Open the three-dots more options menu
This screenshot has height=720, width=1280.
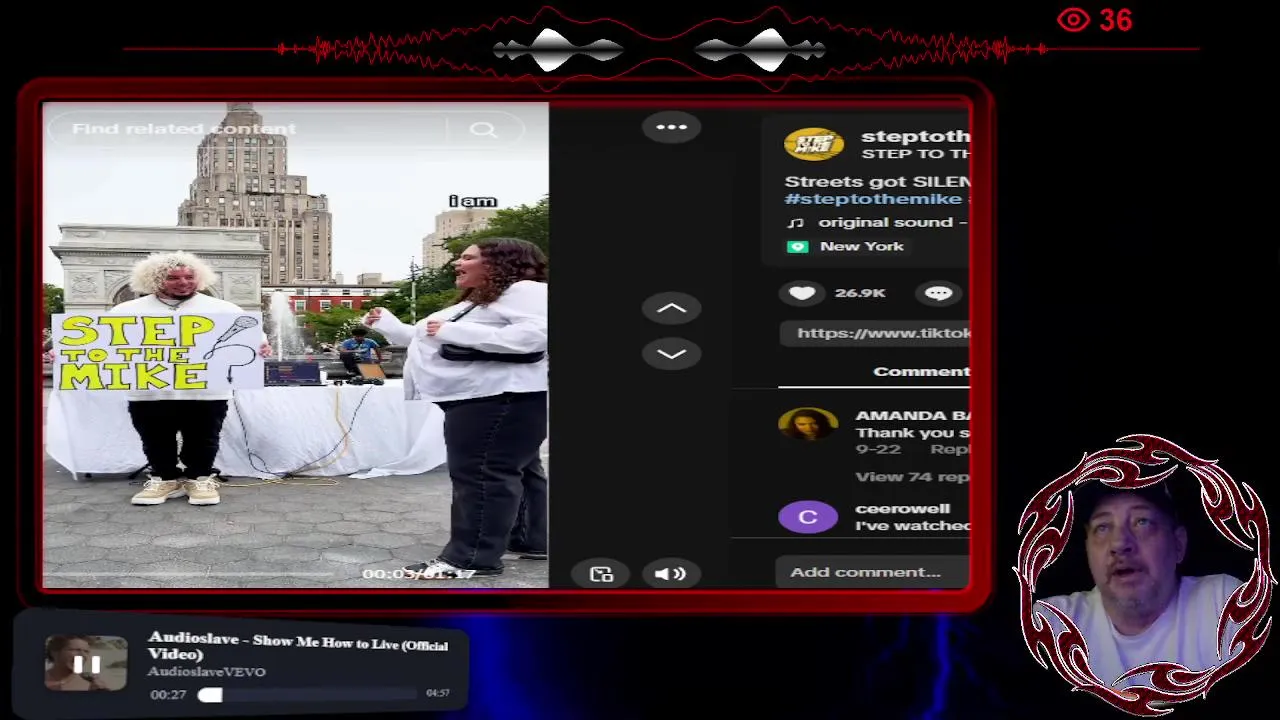pyautogui.click(x=671, y=127)
